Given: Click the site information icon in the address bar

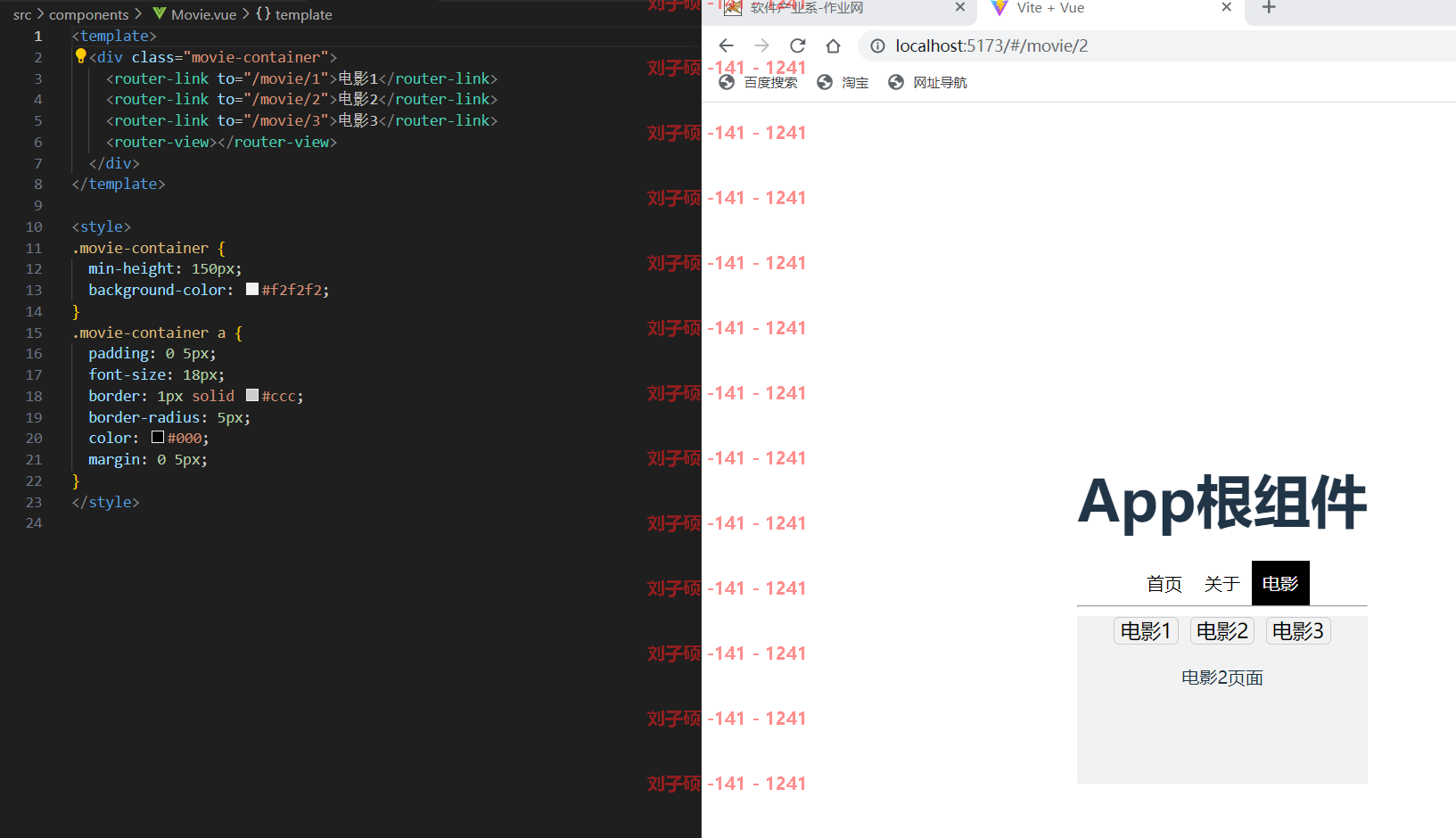Looking at the screenshot, I should 877,45.
